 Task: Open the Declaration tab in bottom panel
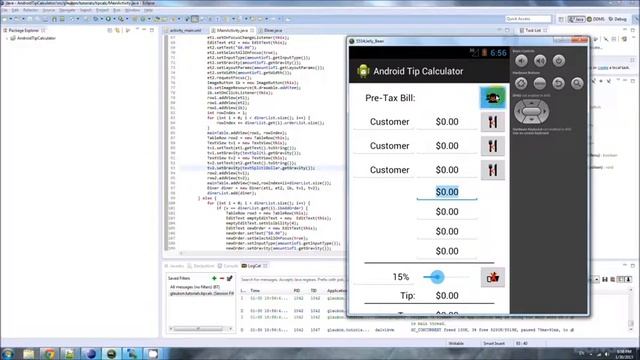201,266
